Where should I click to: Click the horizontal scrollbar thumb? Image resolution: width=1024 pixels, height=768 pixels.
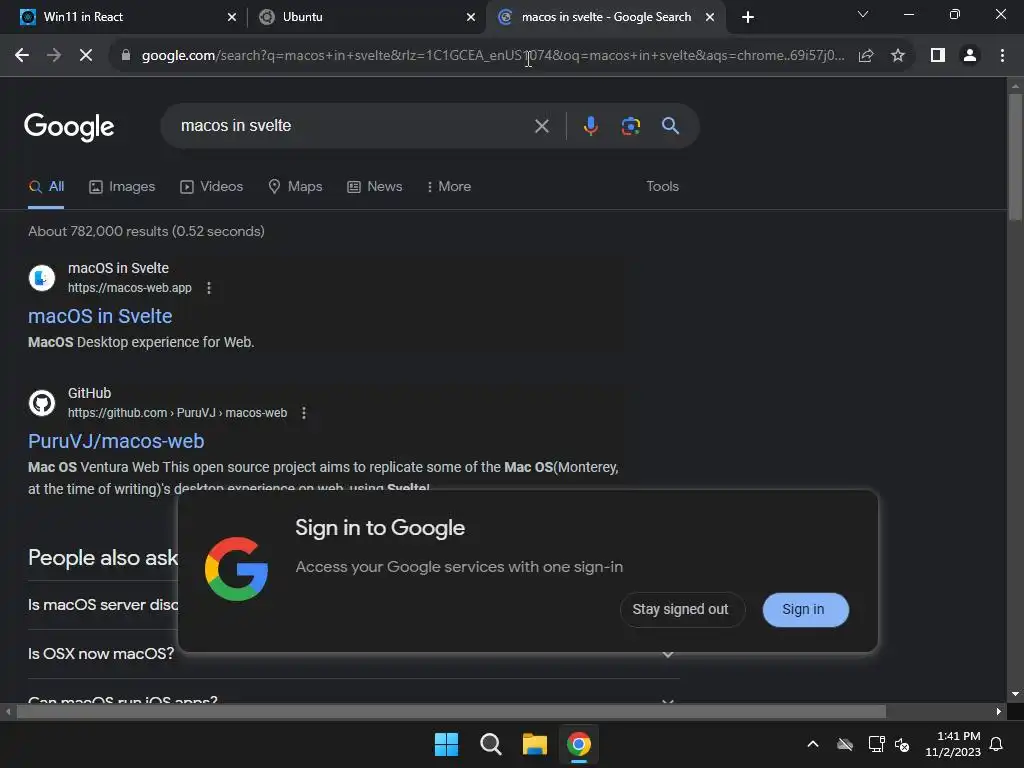(x=451, y=712)
